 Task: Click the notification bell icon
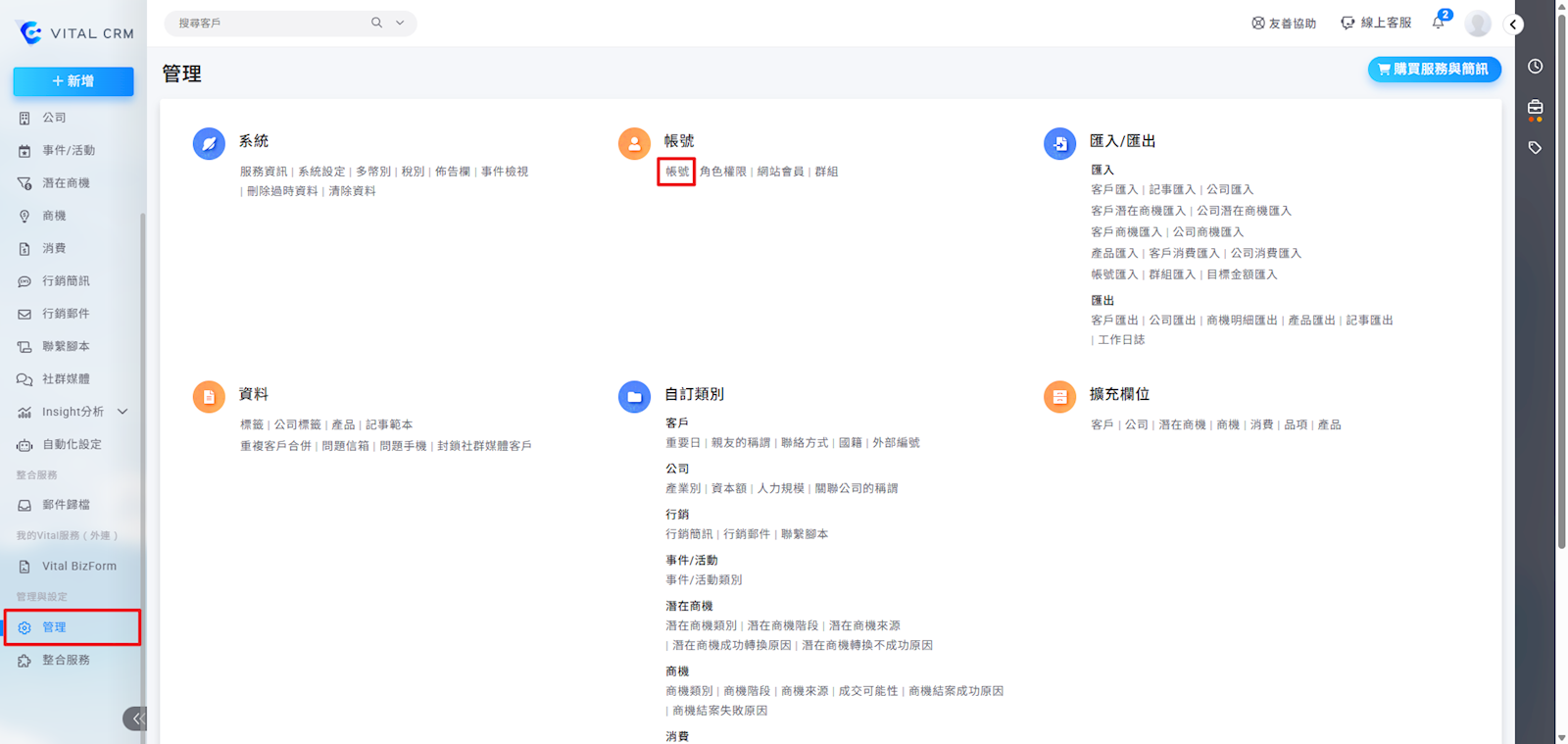tap(1439, 23)
